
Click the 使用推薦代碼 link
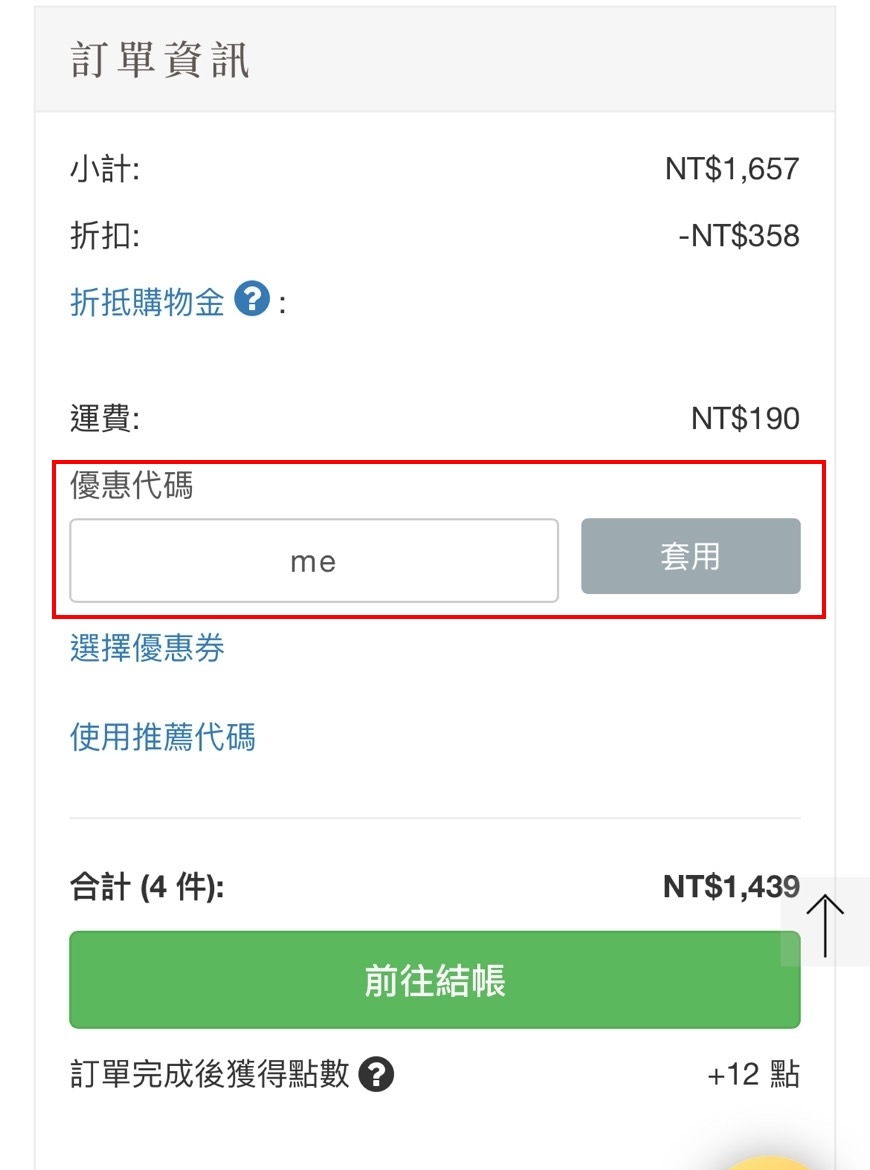point(162,737)
